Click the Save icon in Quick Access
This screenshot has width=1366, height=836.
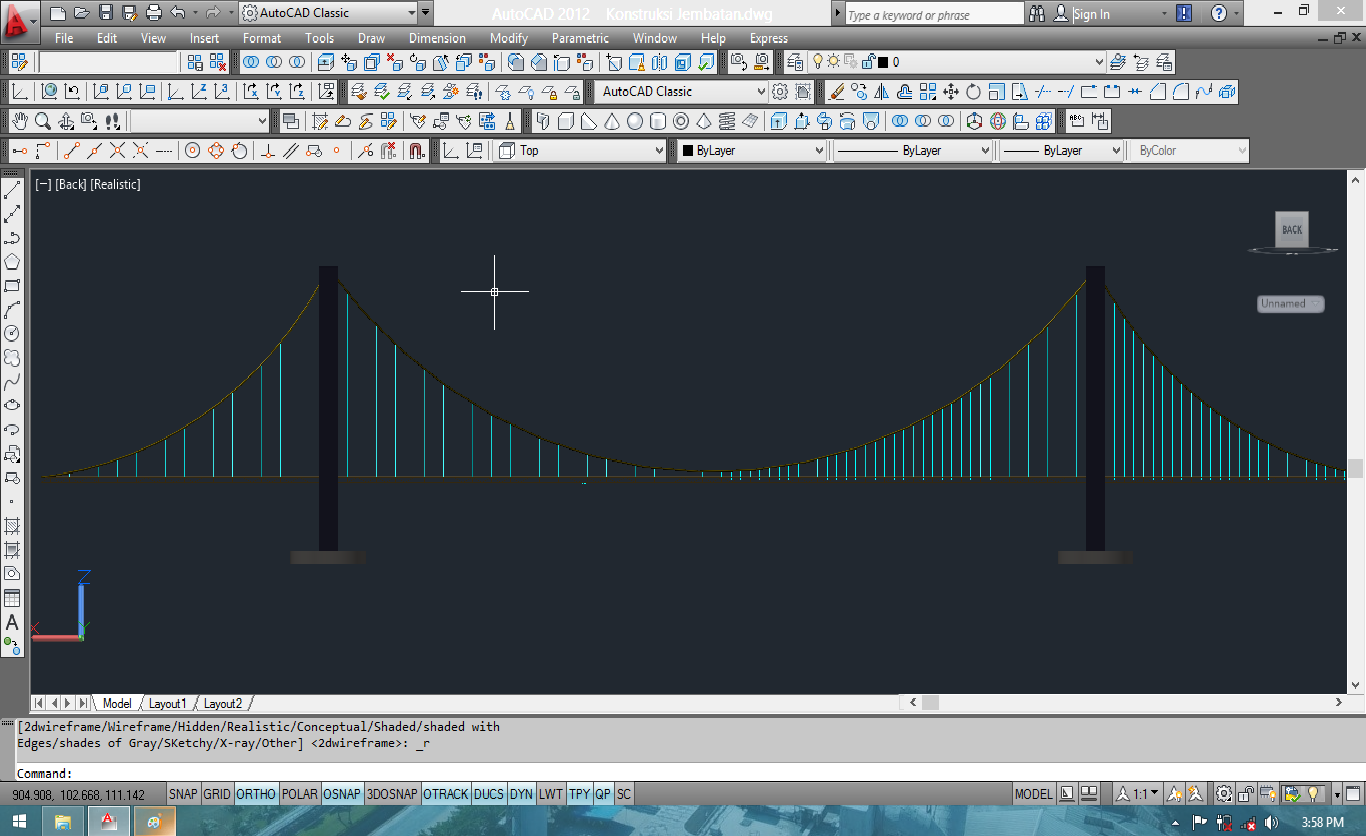pos(106,13)
